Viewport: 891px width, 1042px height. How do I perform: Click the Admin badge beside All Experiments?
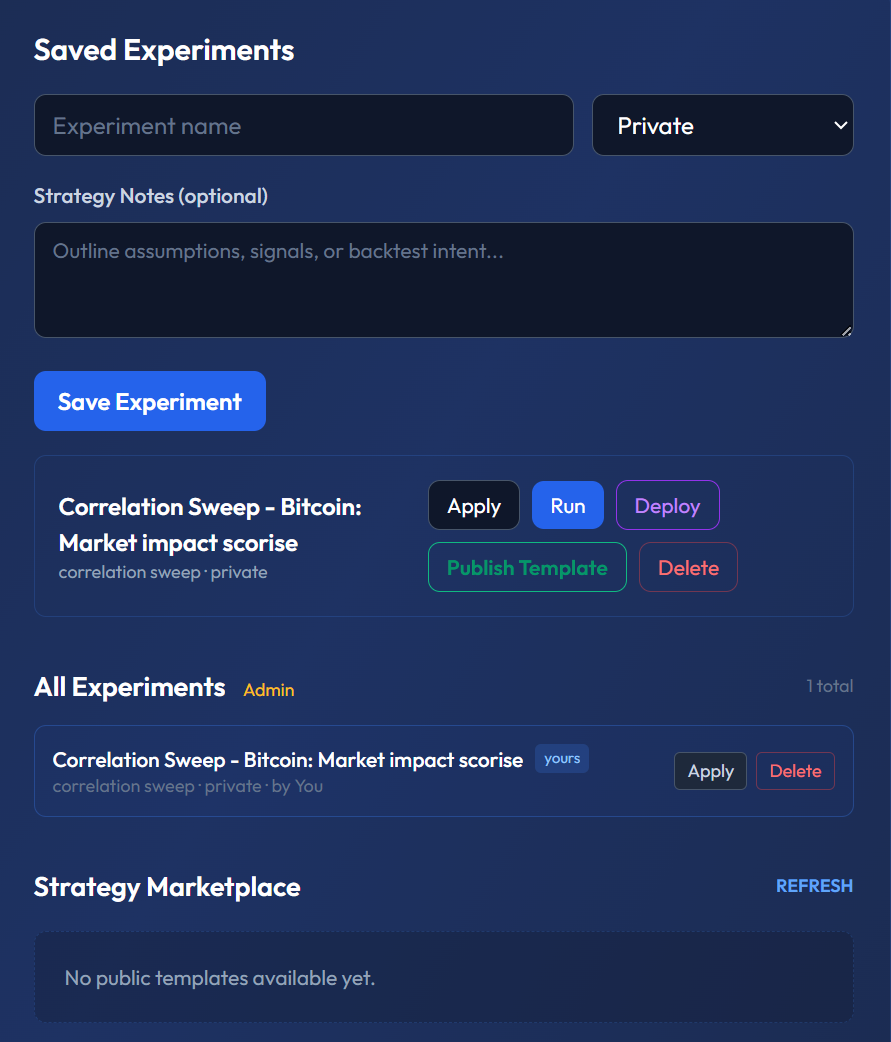coord(268,688)
